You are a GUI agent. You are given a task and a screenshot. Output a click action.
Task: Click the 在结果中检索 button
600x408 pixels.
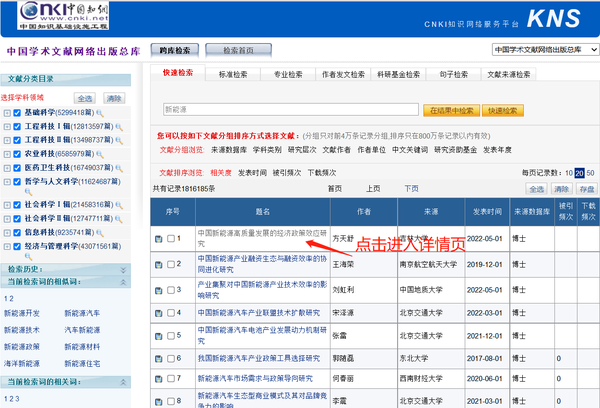452,111
